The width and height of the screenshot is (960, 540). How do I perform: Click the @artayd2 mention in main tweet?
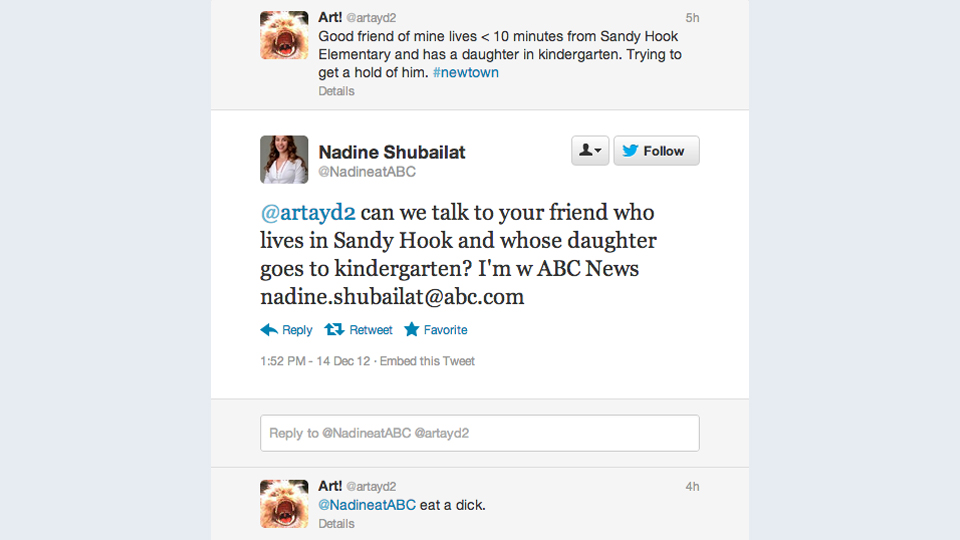click(x=307, y=213)
